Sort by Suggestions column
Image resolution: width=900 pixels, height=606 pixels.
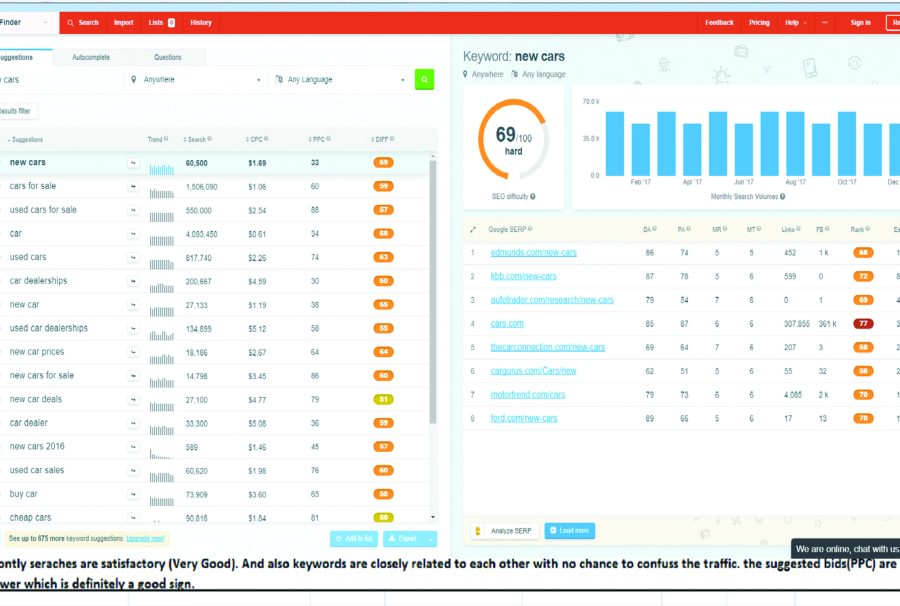point(25,139)
